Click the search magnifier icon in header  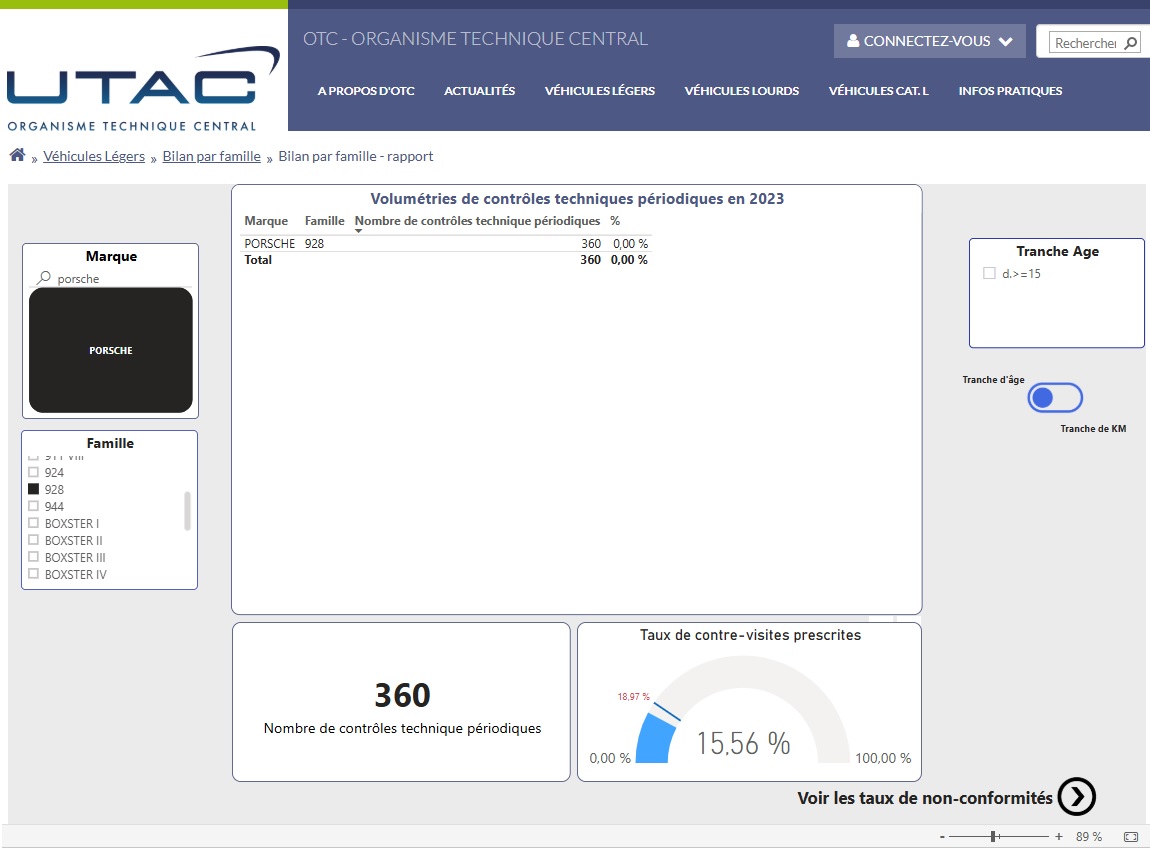[x=1130, y=43]
